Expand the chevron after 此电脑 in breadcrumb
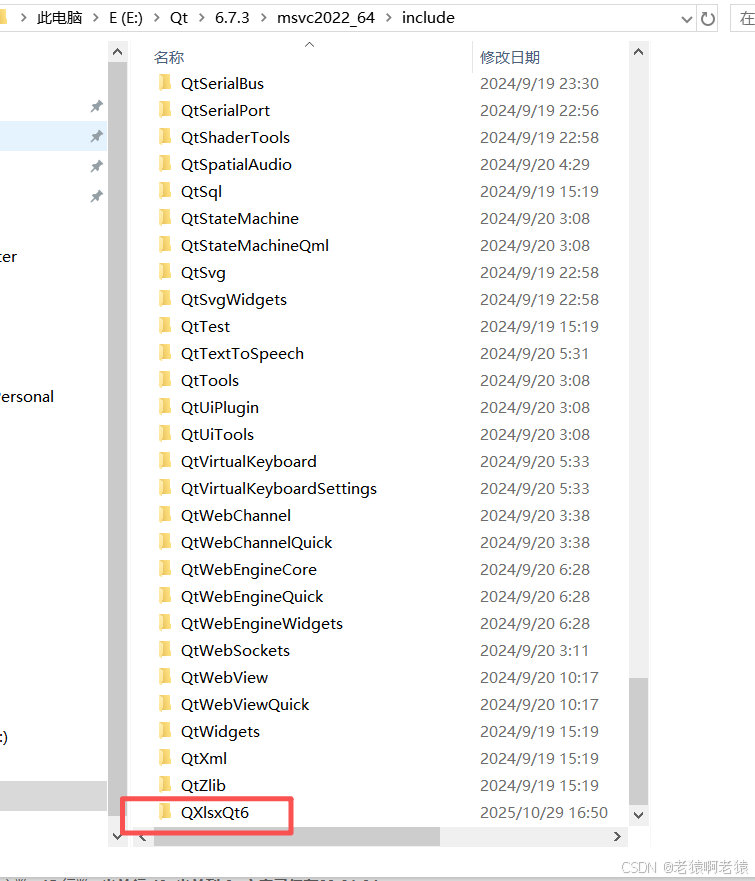 pyautogui.click(x=96, y=18)
